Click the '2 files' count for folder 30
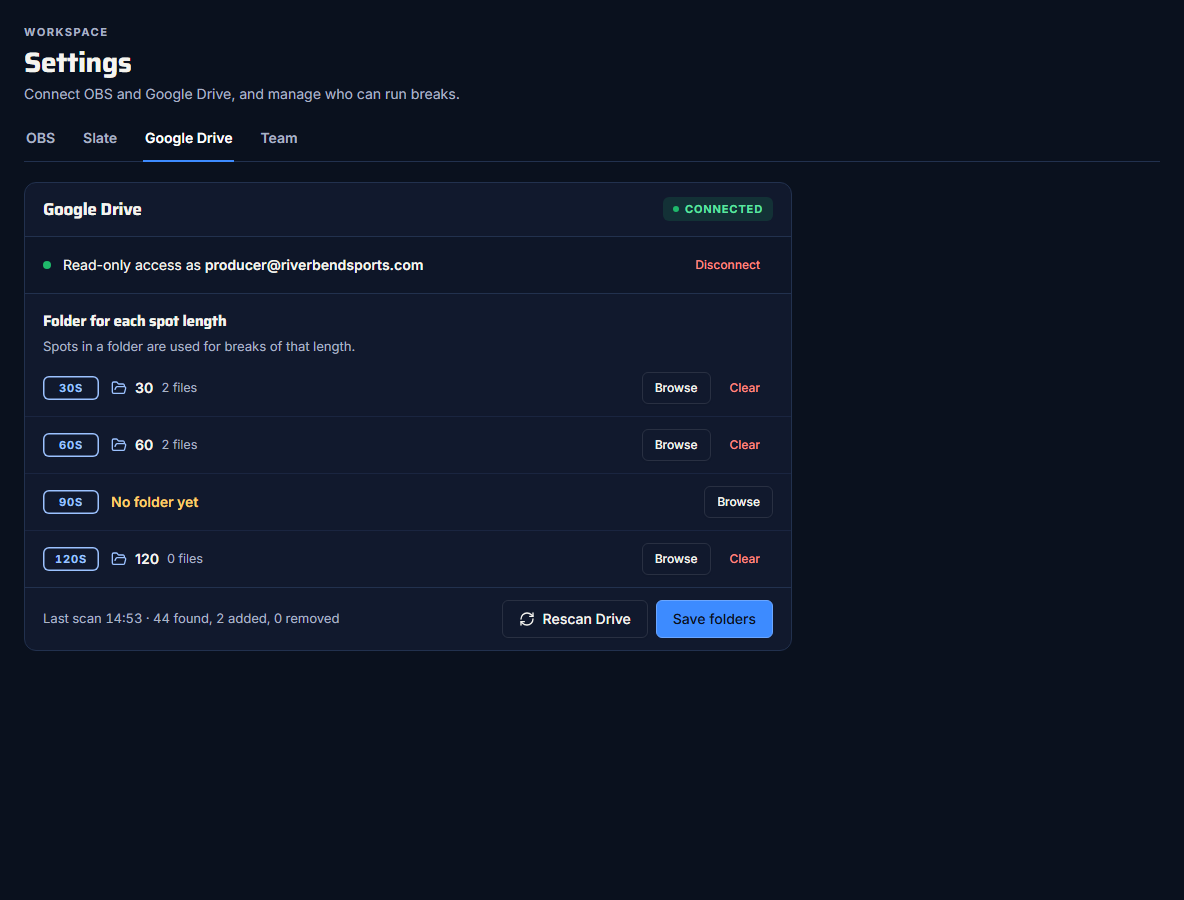Viewport: 1184px width, 900px height. pyautogui.click(x=179, y=387)
